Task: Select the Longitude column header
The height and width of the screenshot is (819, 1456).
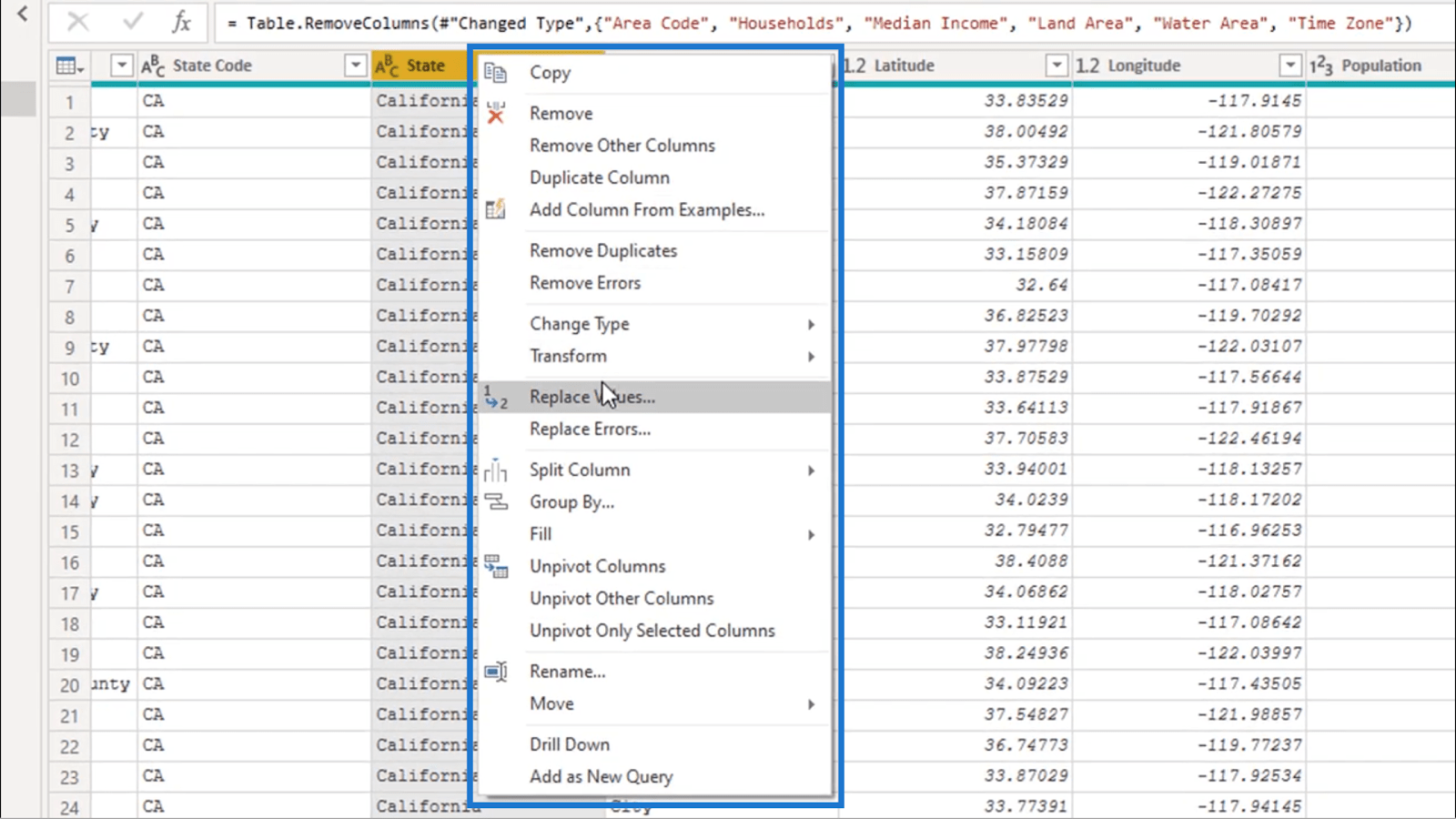Action: coord(1188,66)
